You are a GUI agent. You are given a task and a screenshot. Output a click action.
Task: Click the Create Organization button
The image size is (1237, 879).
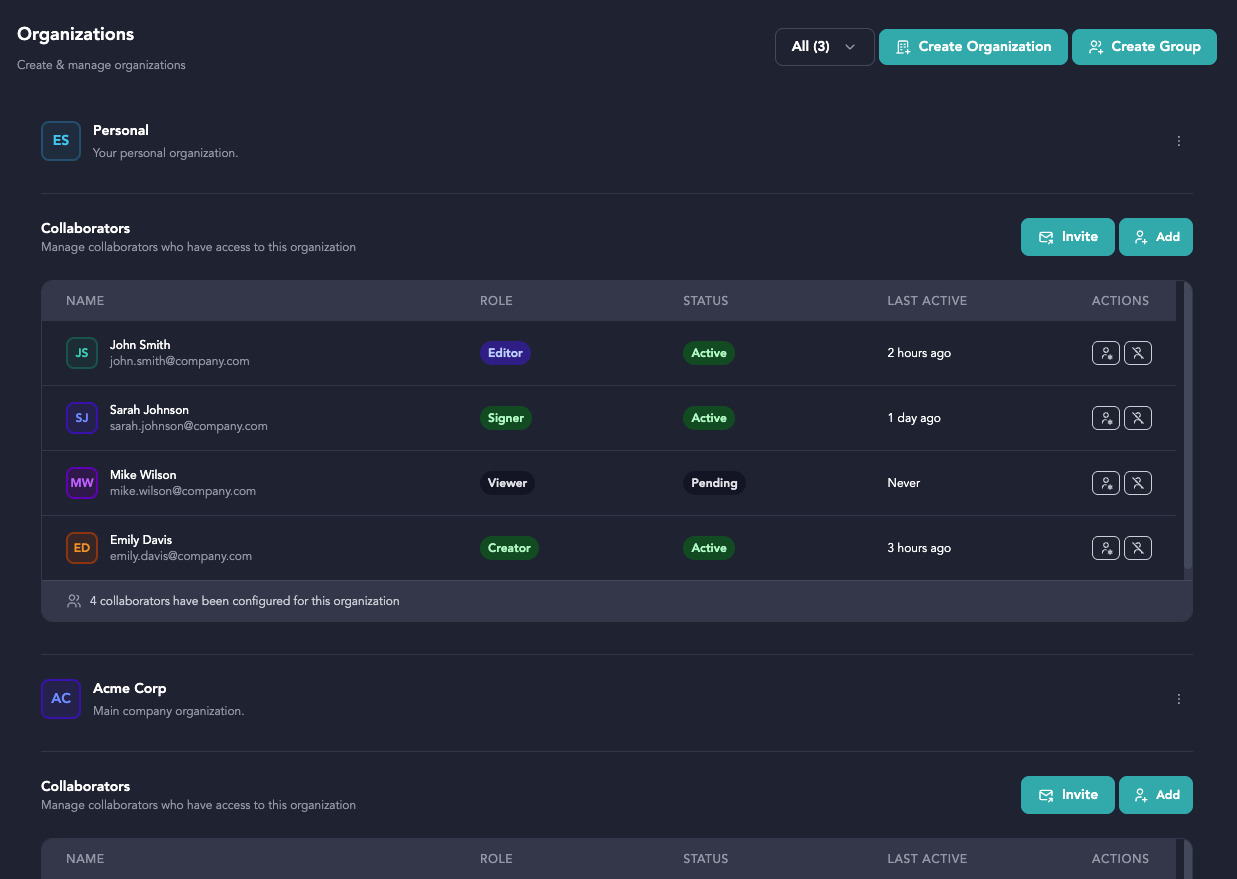click(x=972, y=46)
